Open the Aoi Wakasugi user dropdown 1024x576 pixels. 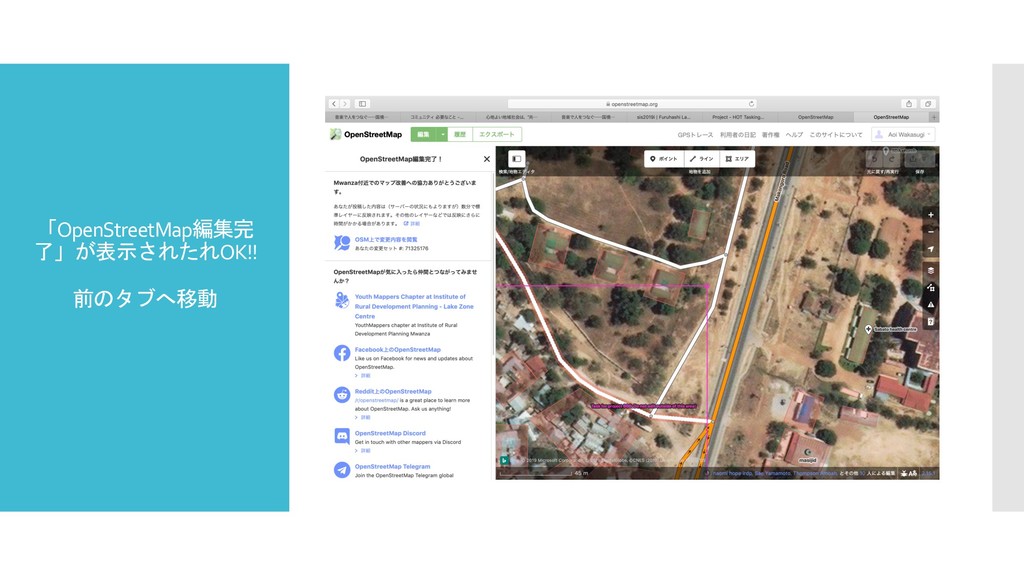pyautogui.click(x=904, y=135)
